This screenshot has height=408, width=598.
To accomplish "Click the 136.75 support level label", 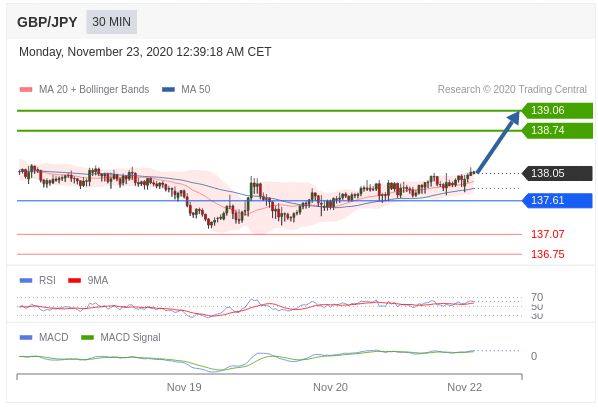I will (548, 254).
